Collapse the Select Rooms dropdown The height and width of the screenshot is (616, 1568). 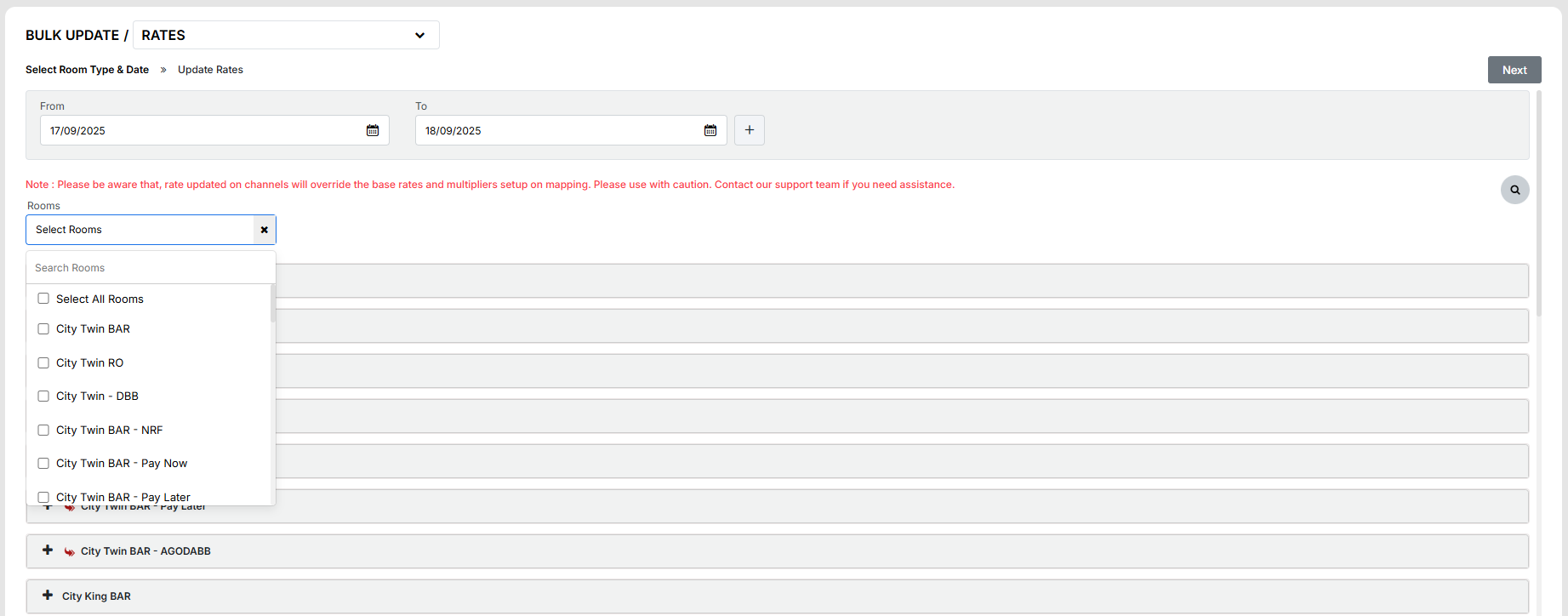click(x=140, y=230)
